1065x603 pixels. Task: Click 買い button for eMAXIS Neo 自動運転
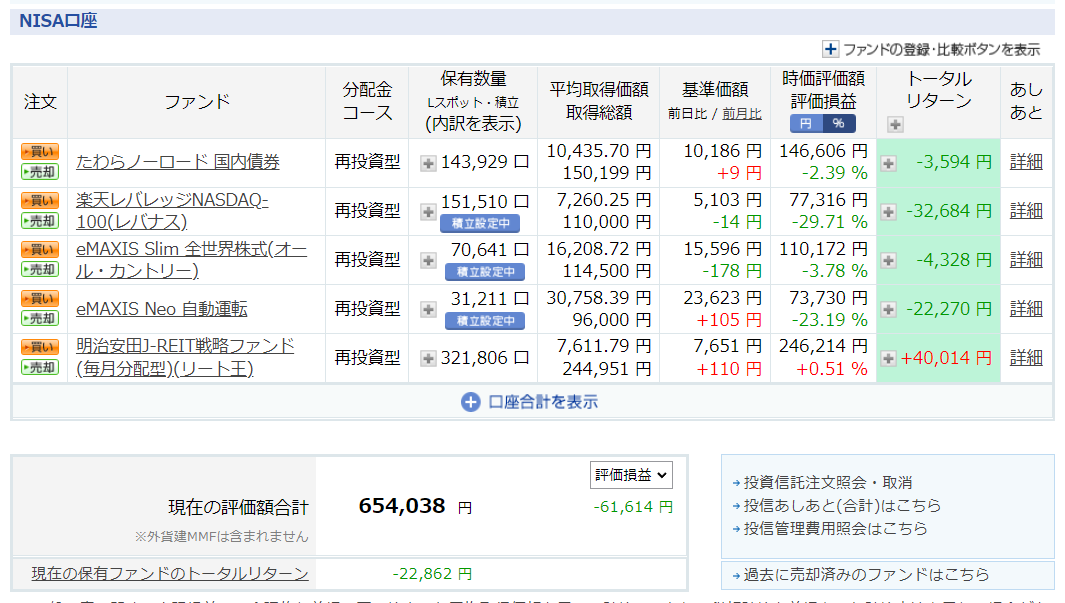coord(40,298)
